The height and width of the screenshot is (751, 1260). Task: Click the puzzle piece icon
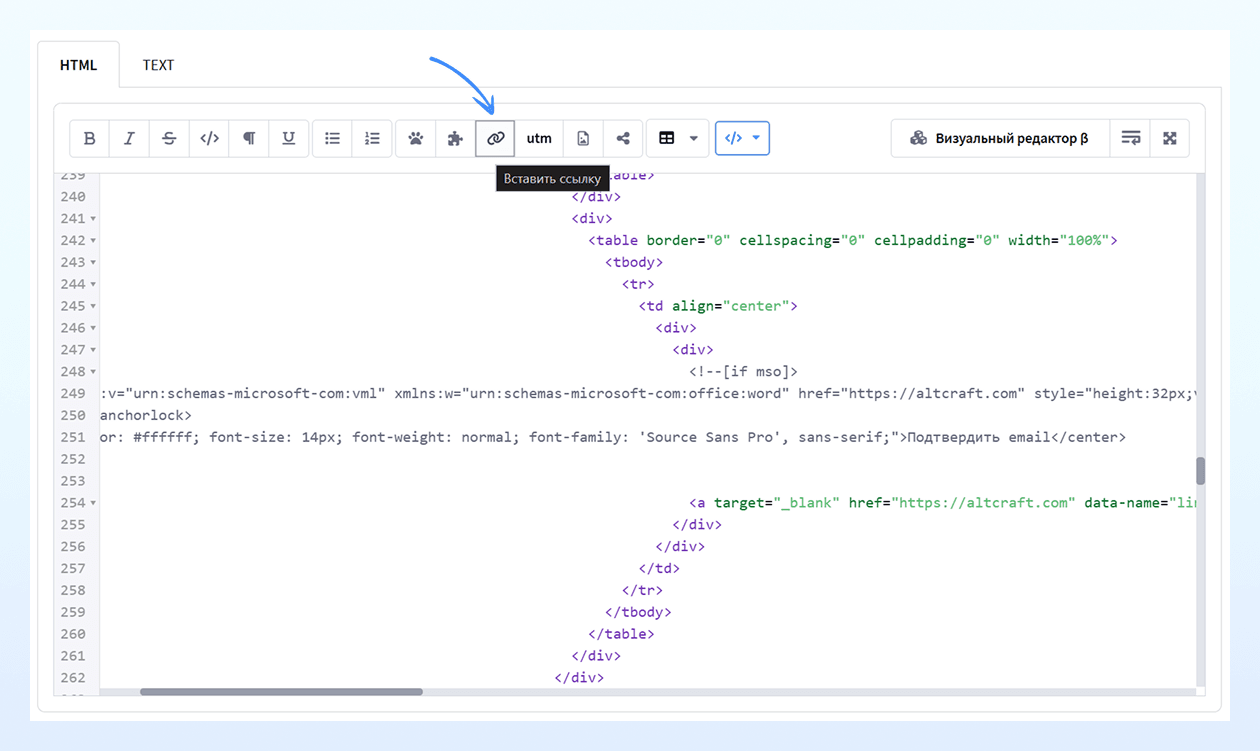455,139
